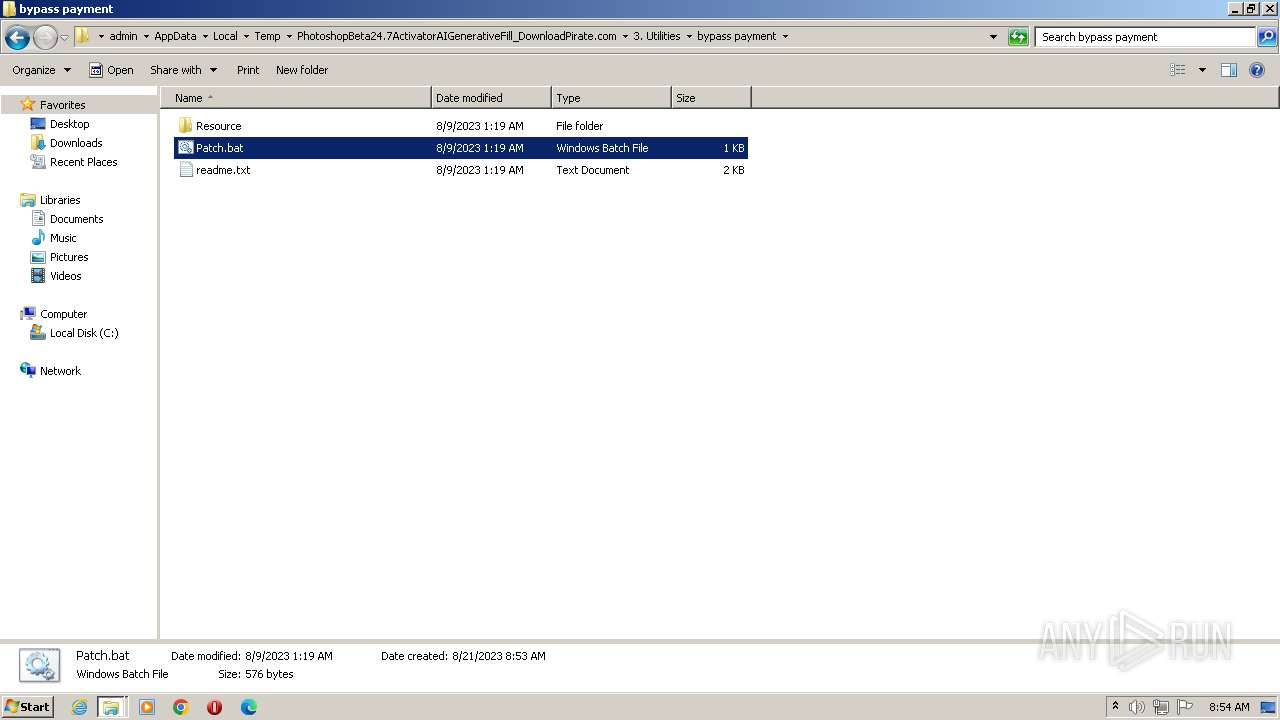Navigate to the Local breadcrumb
This screenshot has width=1280, height=720.
tap(225, 36)
